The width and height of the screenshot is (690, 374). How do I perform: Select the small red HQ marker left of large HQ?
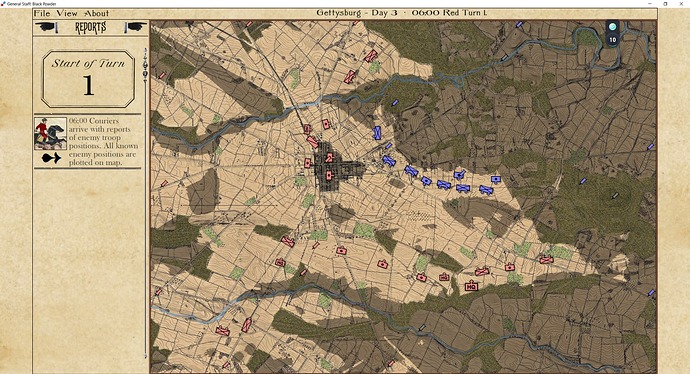click(444, 277)
